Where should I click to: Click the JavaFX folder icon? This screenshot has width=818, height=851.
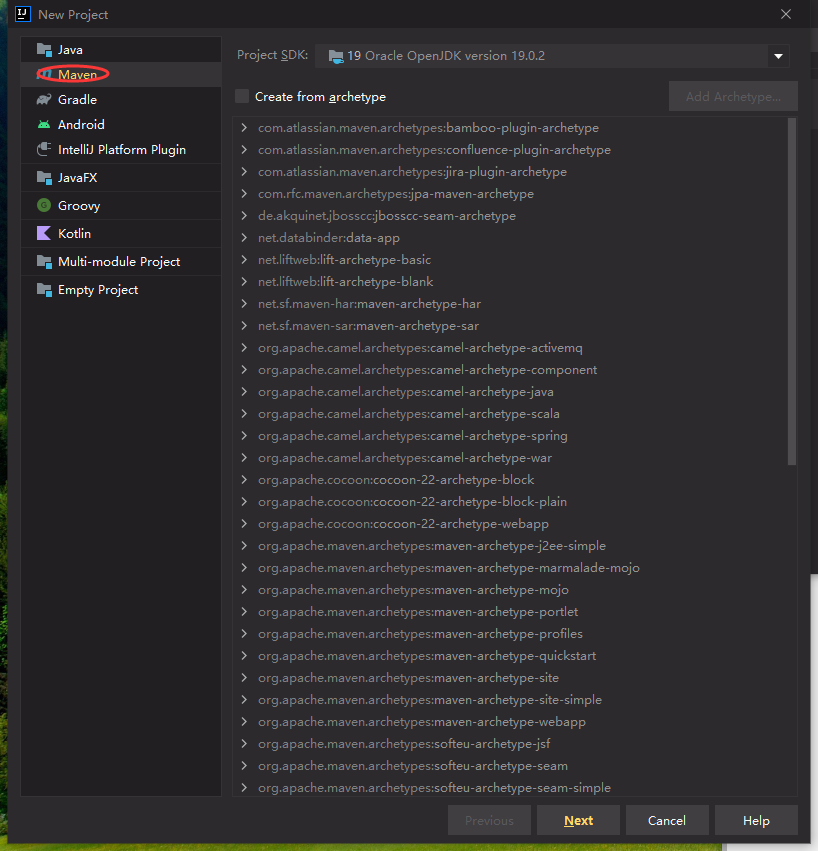pyautogui.click(x=44, y=177)
